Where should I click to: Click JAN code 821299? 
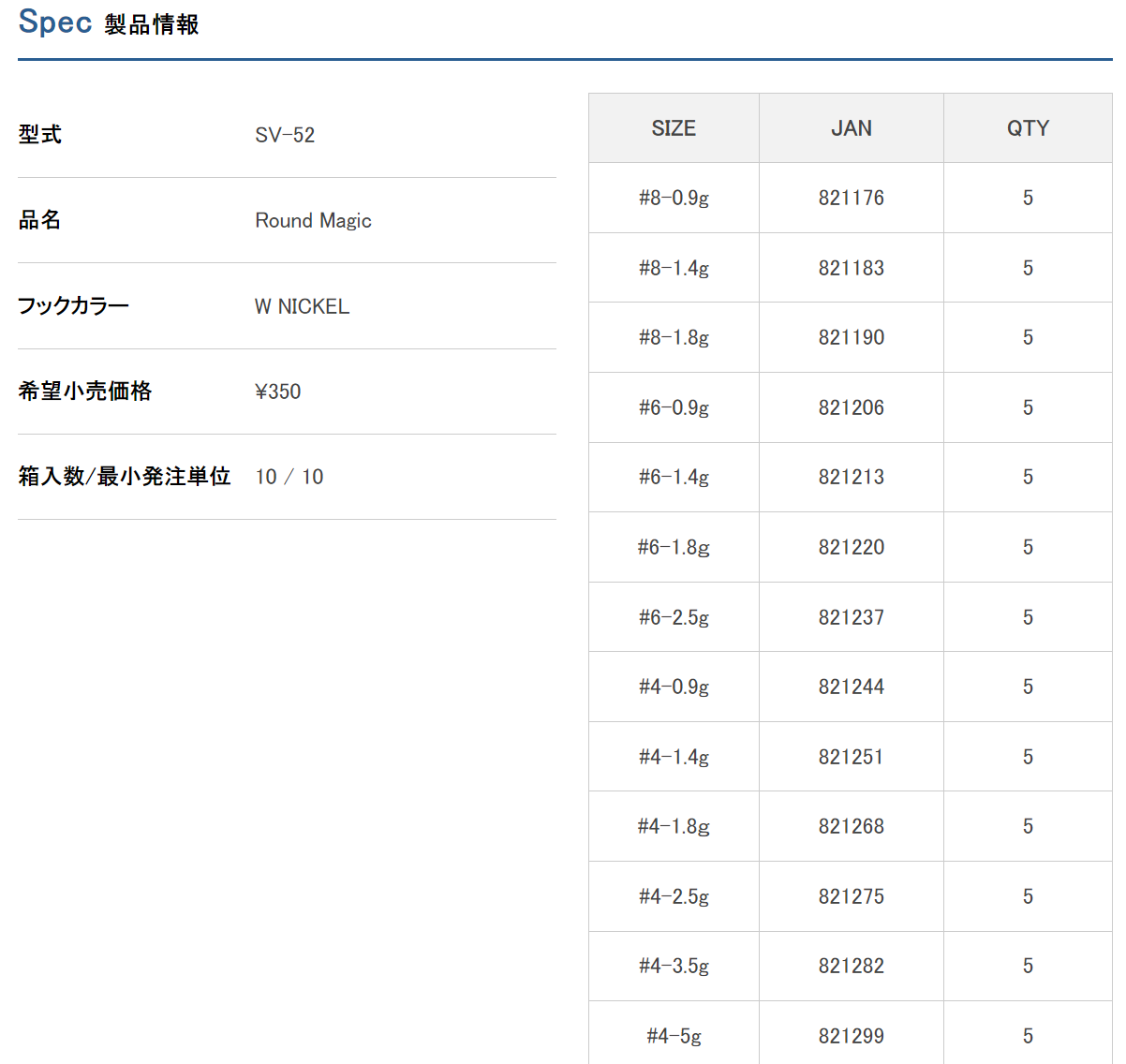[851, 1036]
